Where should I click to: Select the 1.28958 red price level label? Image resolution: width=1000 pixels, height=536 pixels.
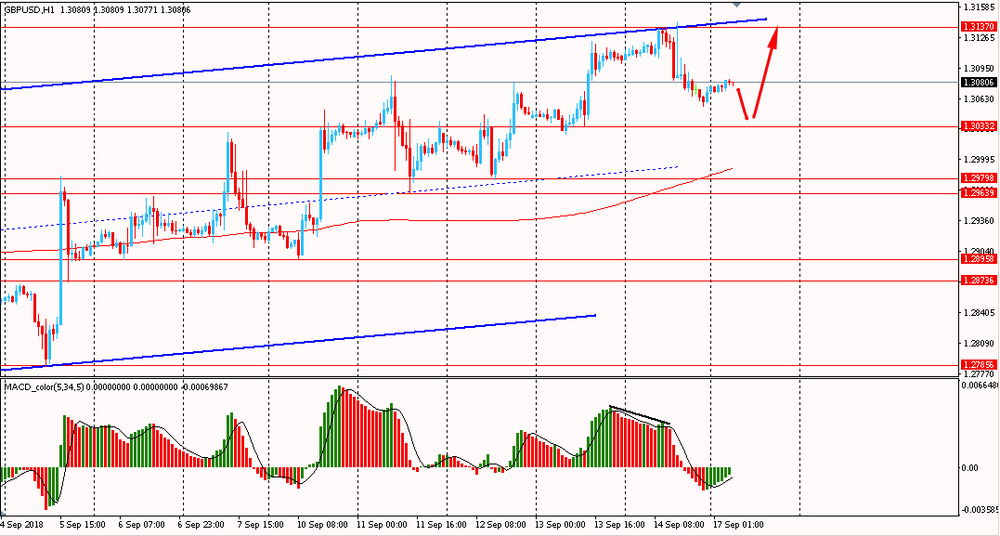(x=977, y=260)
